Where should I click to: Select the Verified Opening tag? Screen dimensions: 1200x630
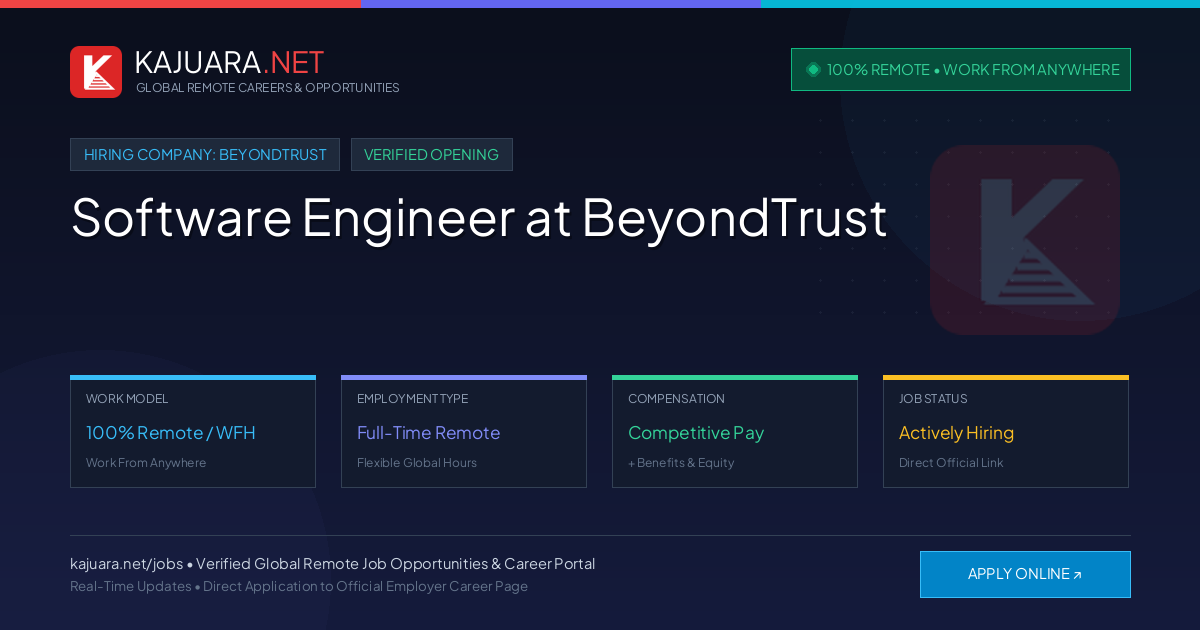432,155
